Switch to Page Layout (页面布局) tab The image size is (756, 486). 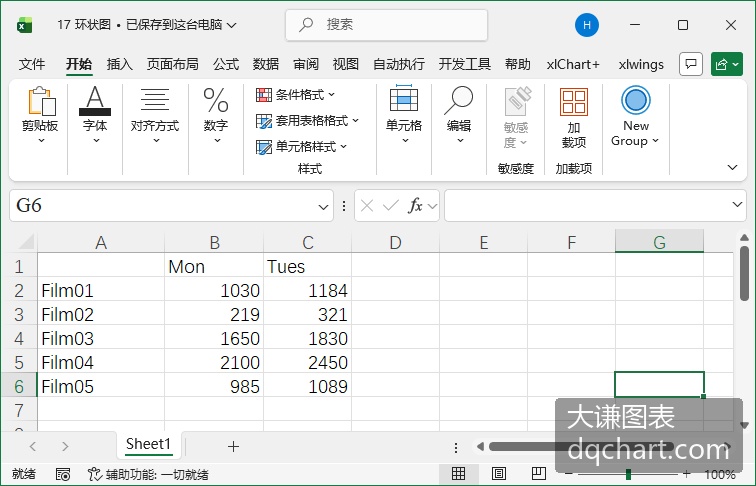[173, 64]
